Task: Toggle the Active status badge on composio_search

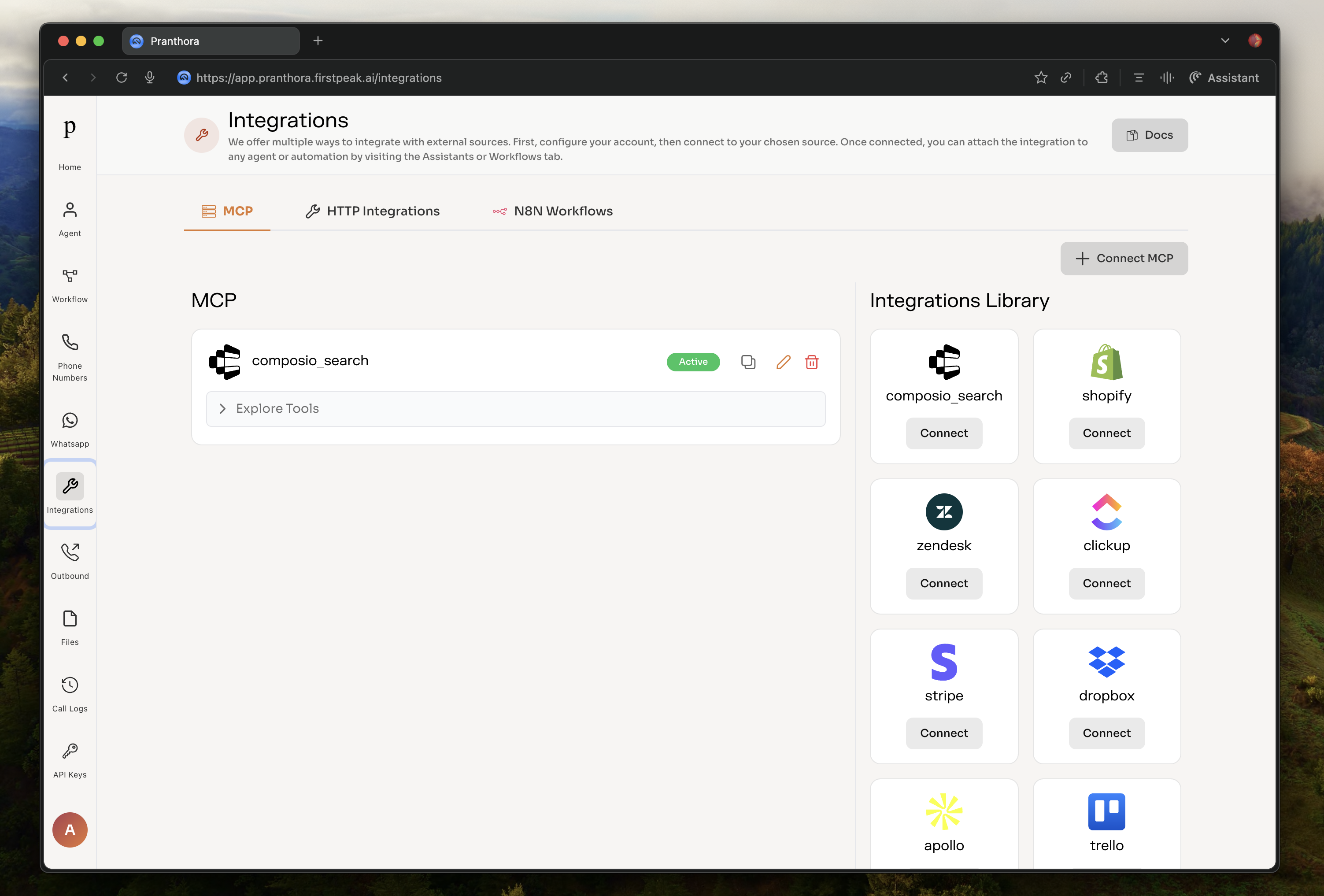Action: [693, 362]
